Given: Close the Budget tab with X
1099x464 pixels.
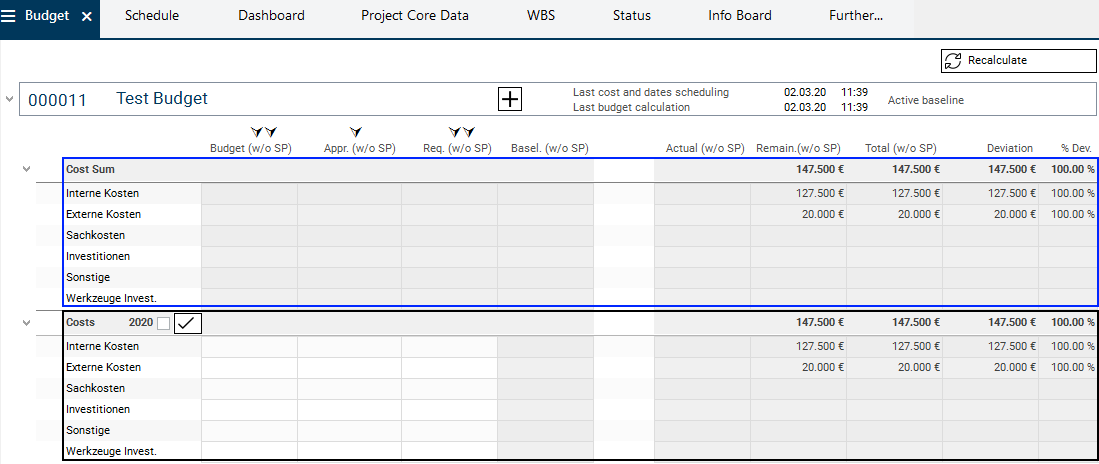Looking at the screenshot, I should 87,17.
